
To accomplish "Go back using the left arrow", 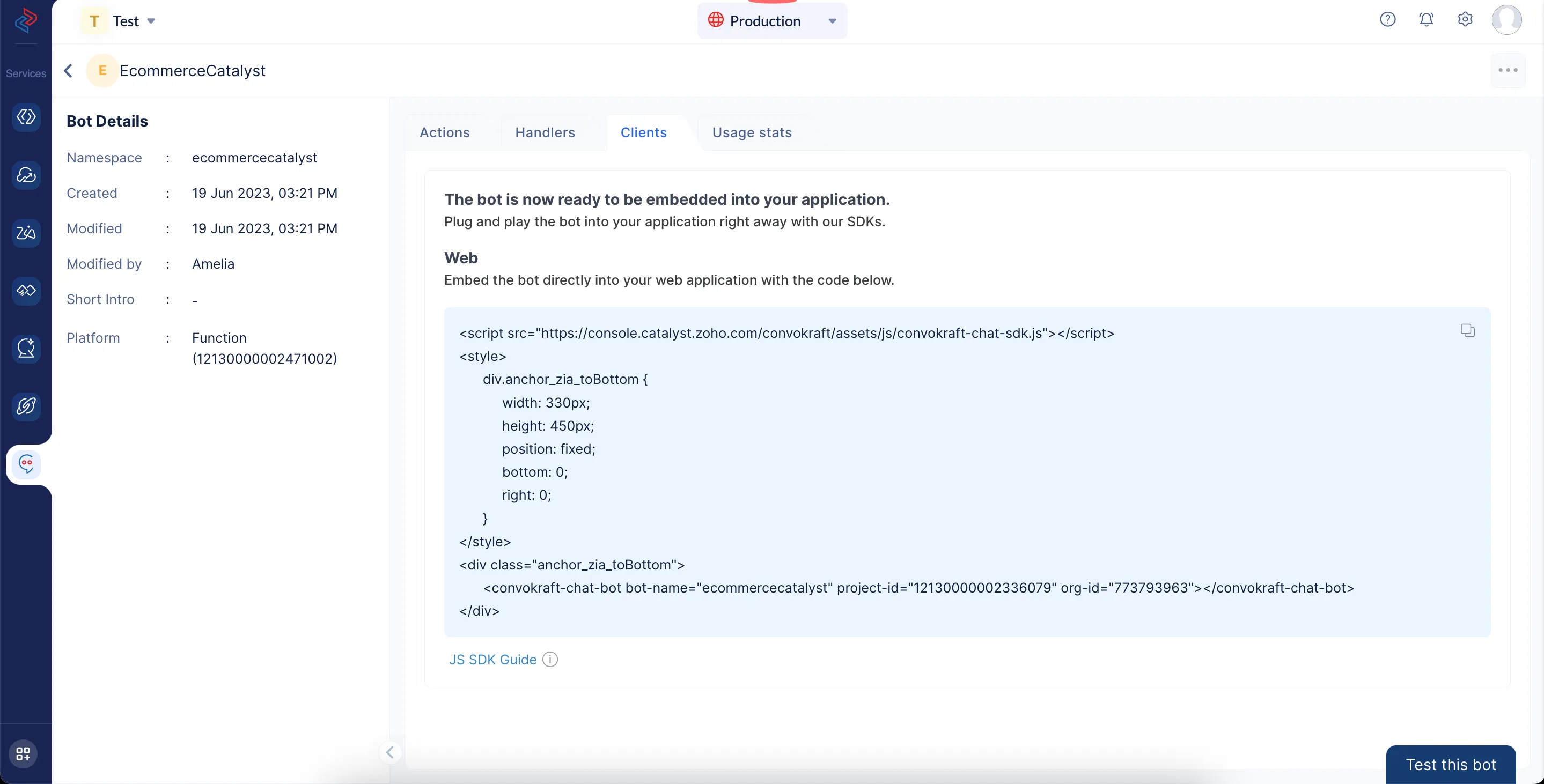I will coord(69,71).
